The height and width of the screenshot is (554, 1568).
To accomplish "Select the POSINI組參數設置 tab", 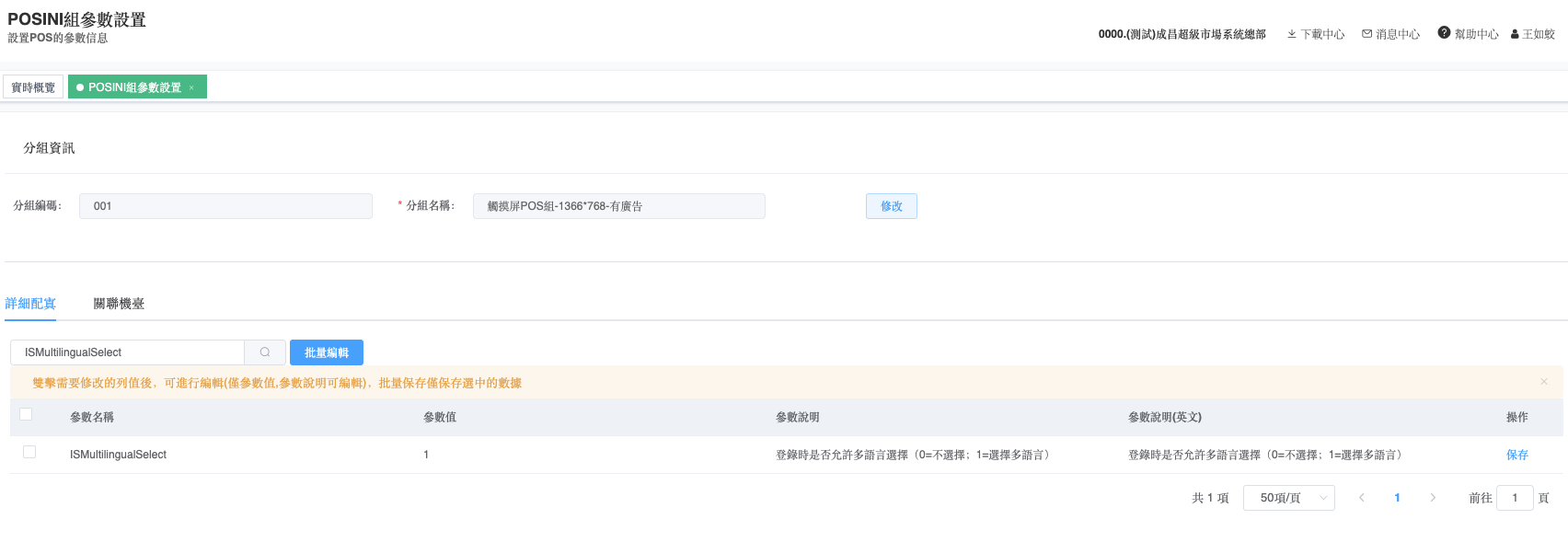I will (135, 87).
